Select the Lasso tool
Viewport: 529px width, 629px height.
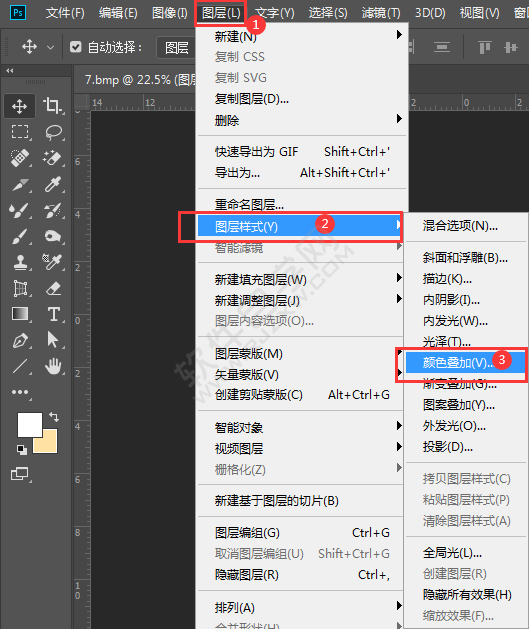(x=53, y=132)
